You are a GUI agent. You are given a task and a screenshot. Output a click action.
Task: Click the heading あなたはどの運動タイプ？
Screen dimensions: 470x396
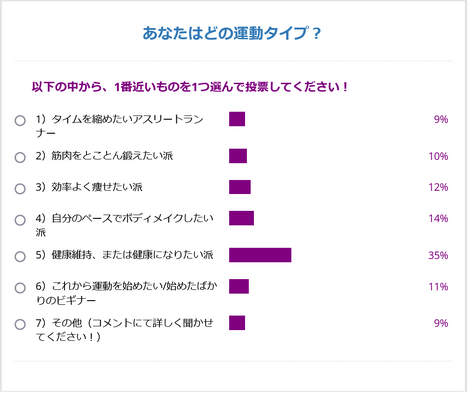click(x=232, y=33)
